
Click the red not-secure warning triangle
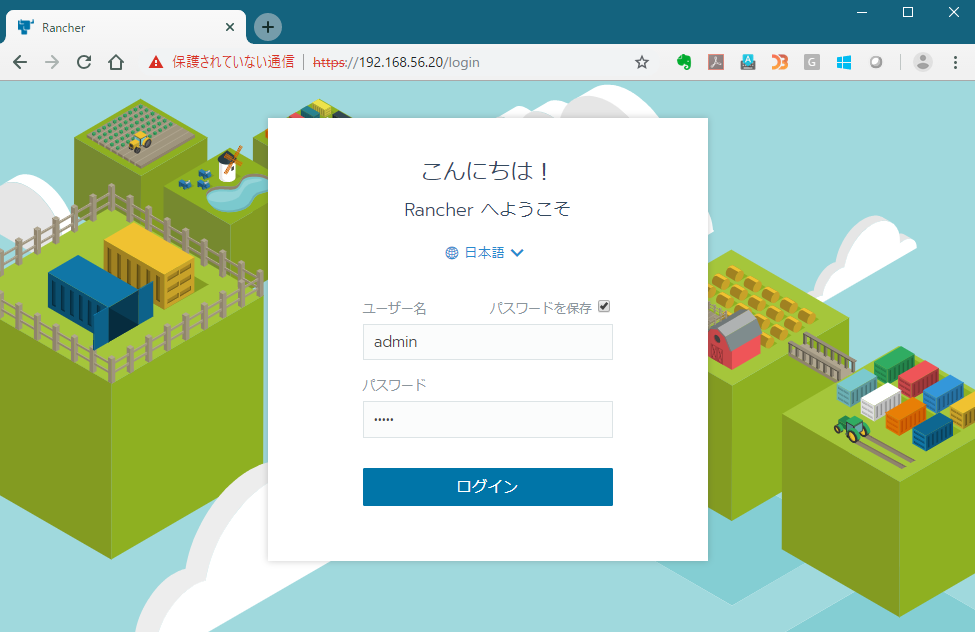tap(155, 62)
